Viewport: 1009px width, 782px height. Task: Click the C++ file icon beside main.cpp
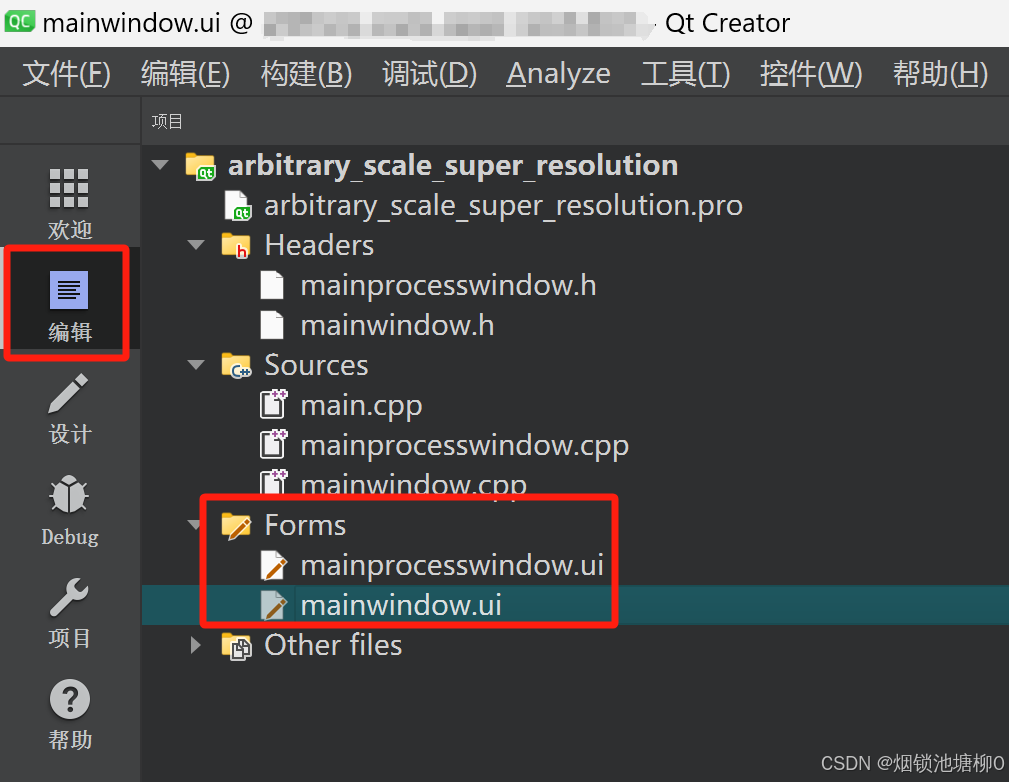pyautogui.click(x=273, y=405)
